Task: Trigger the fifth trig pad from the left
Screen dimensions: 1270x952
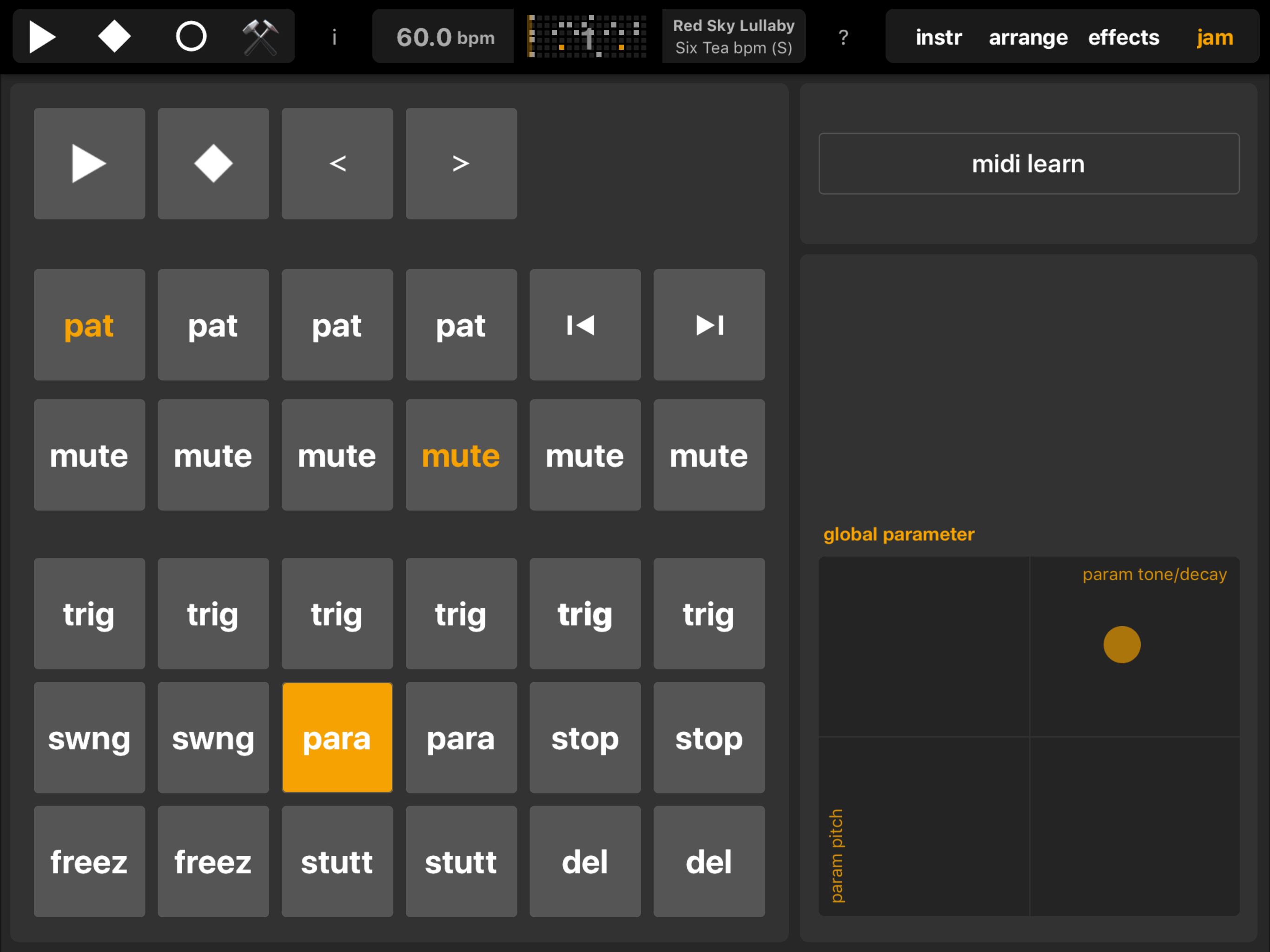Action: click(x=586, y=614)
